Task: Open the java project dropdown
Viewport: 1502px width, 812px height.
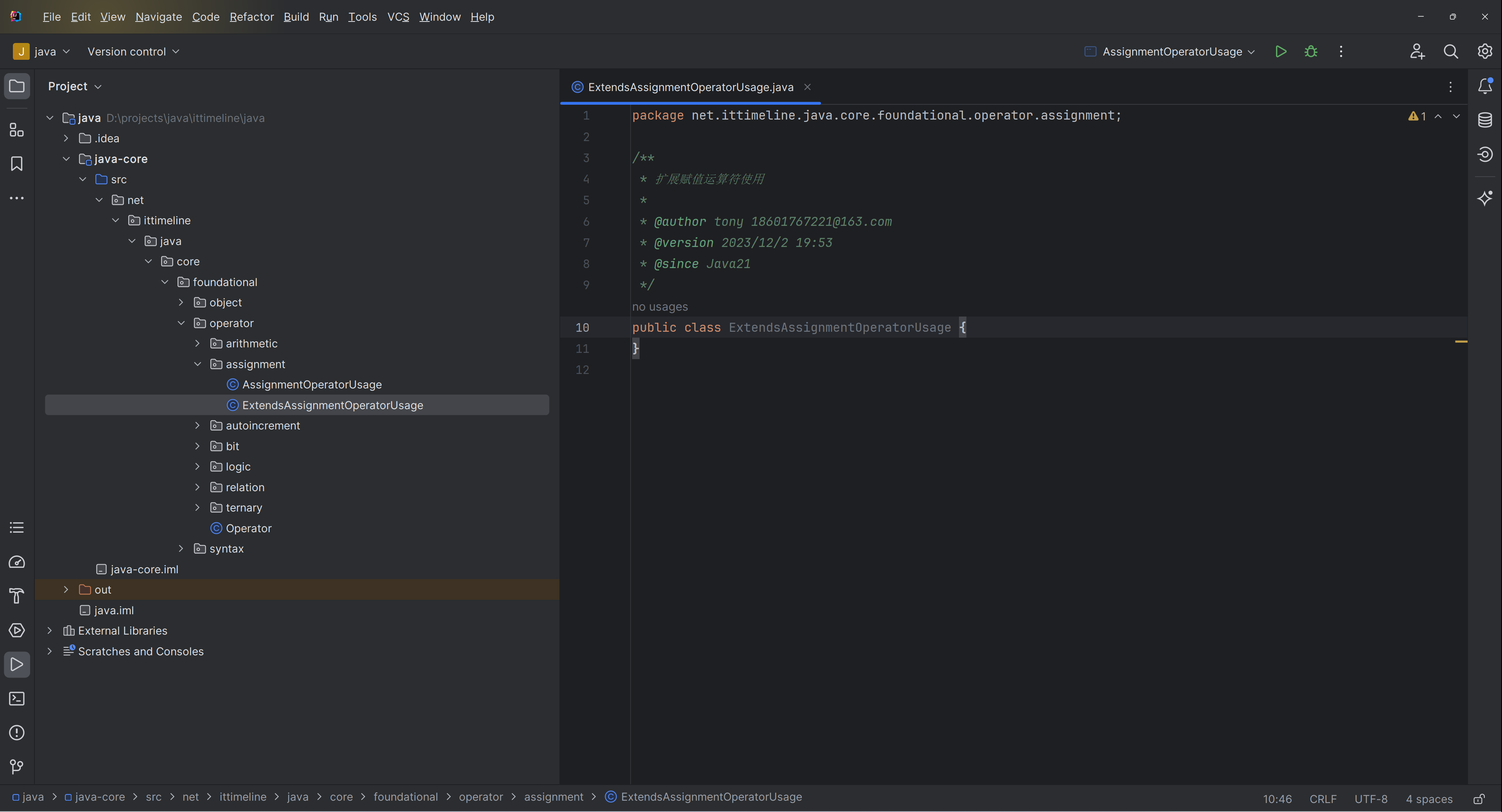Action: click(x=42, y=51)
